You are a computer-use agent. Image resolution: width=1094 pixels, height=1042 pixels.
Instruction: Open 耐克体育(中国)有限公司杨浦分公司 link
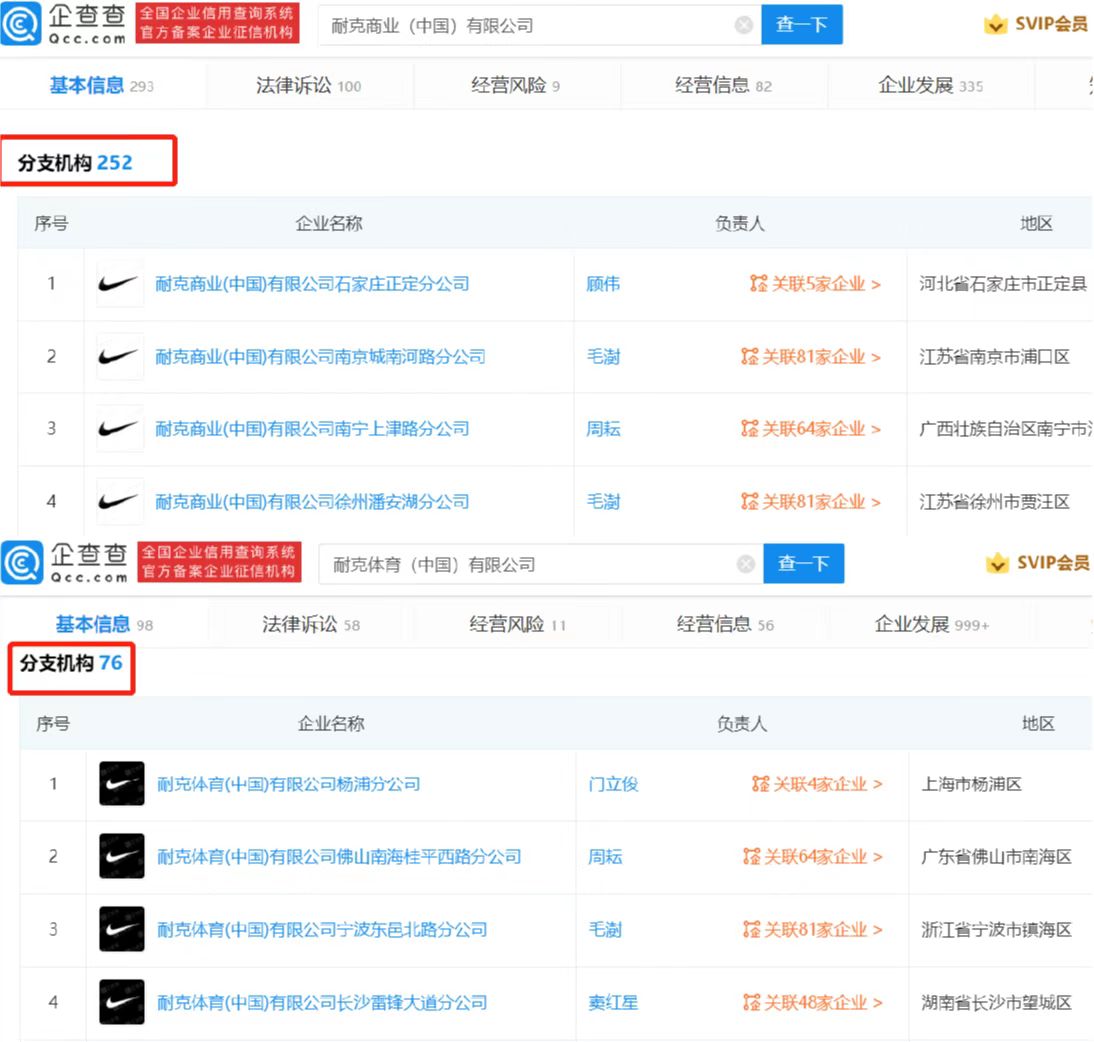[x=289, y=784]
